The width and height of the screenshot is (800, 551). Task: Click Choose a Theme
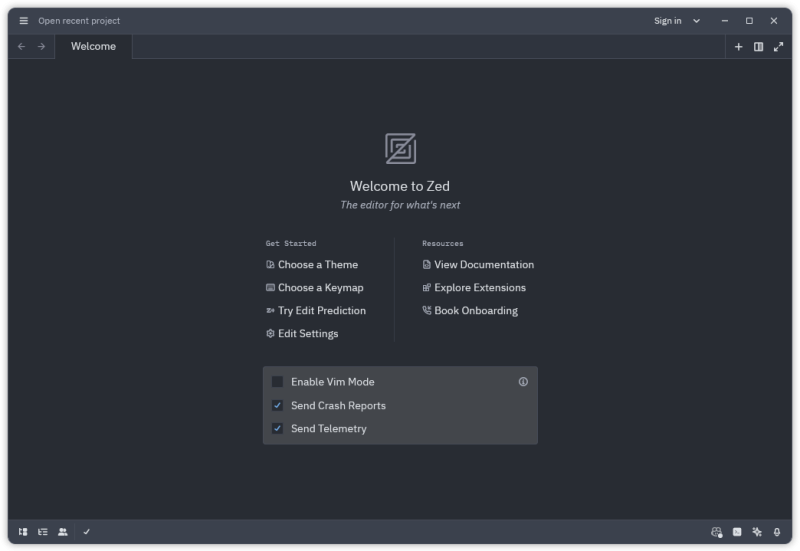point(317,265)
